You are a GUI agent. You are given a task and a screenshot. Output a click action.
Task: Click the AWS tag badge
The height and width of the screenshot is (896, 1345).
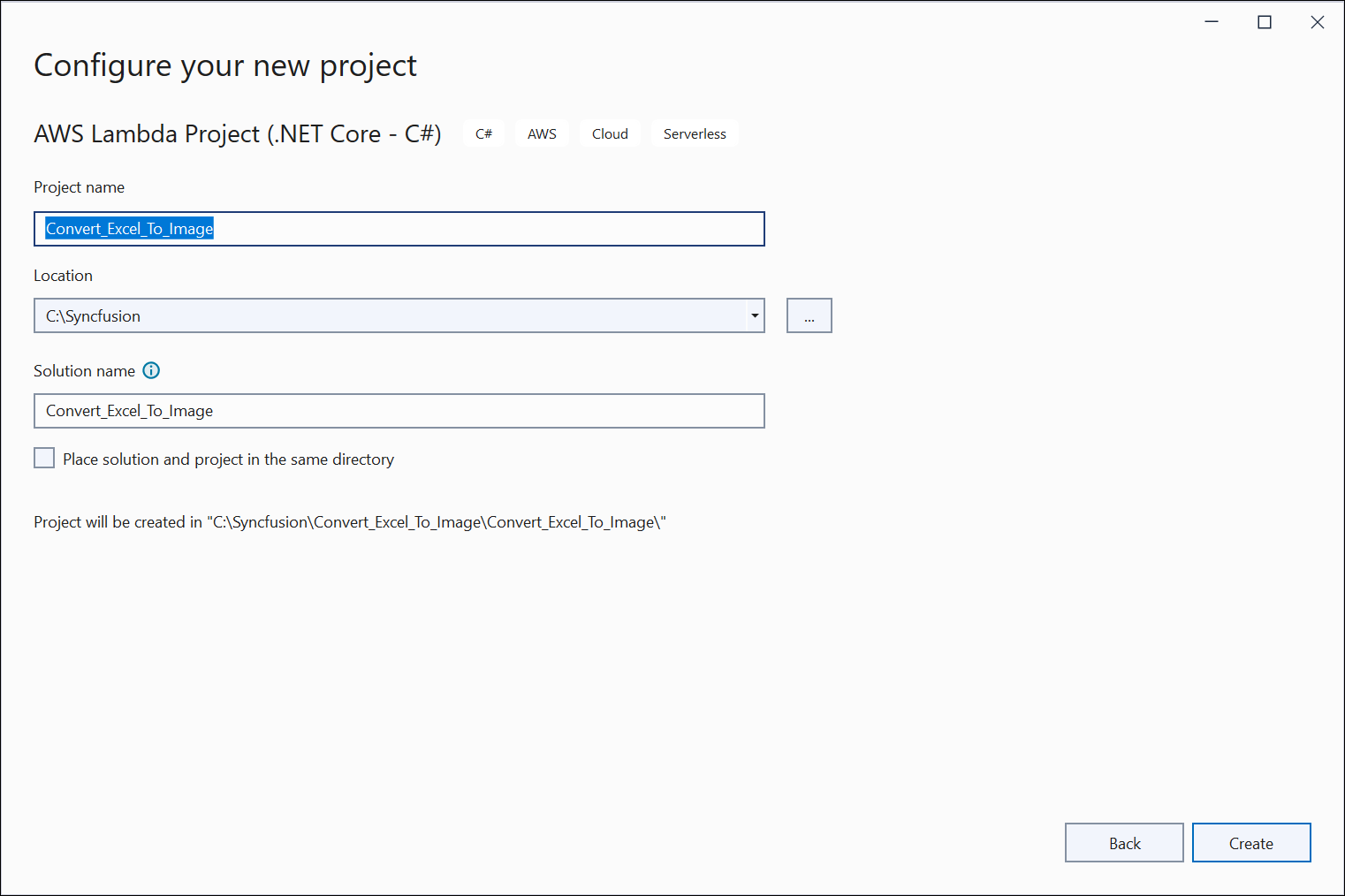542,134
